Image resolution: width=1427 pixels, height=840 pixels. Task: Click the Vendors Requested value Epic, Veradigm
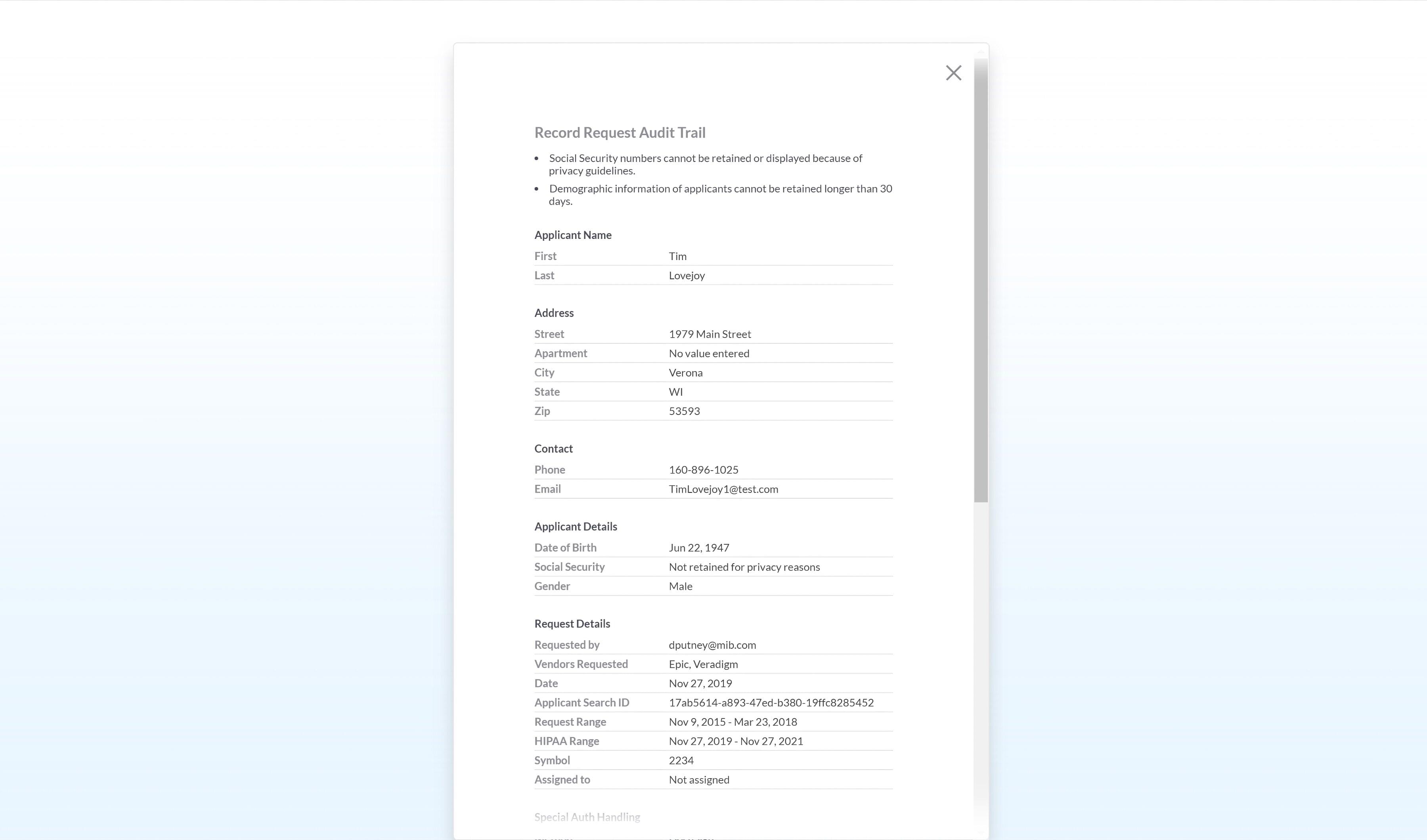pos(703,664)
